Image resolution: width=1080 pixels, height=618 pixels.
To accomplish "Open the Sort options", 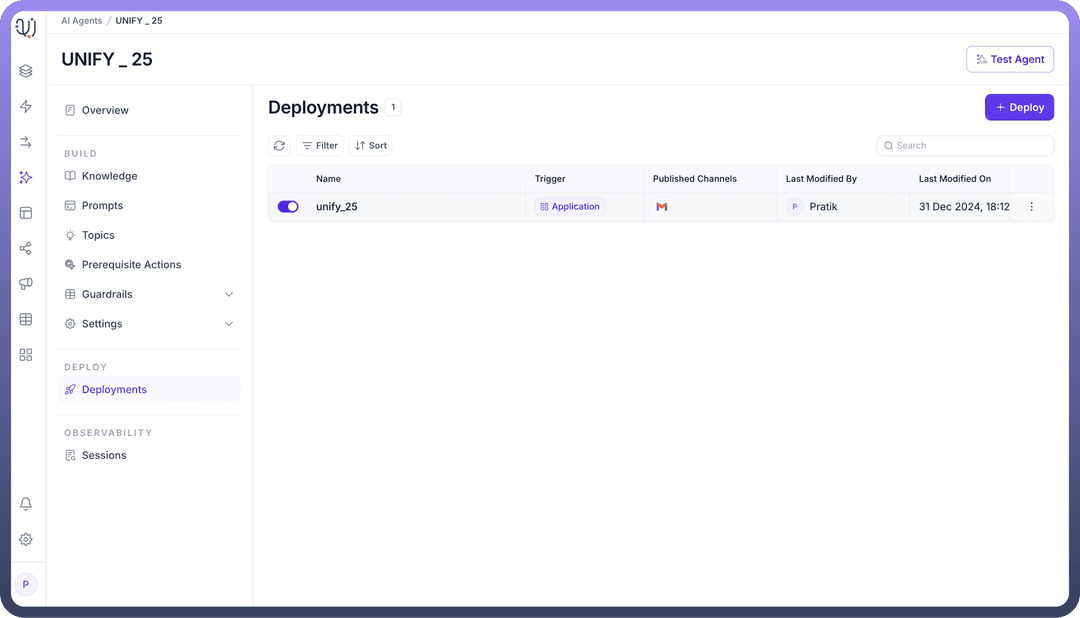I will click(370, 146).
